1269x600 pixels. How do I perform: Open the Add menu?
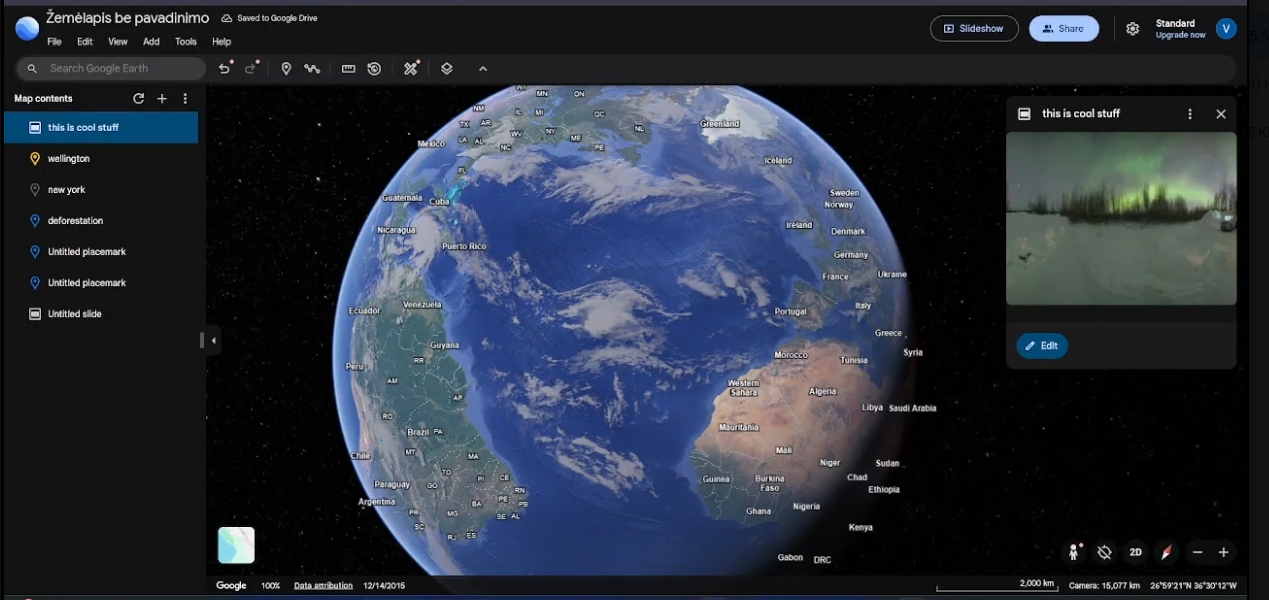click(151, 42)
